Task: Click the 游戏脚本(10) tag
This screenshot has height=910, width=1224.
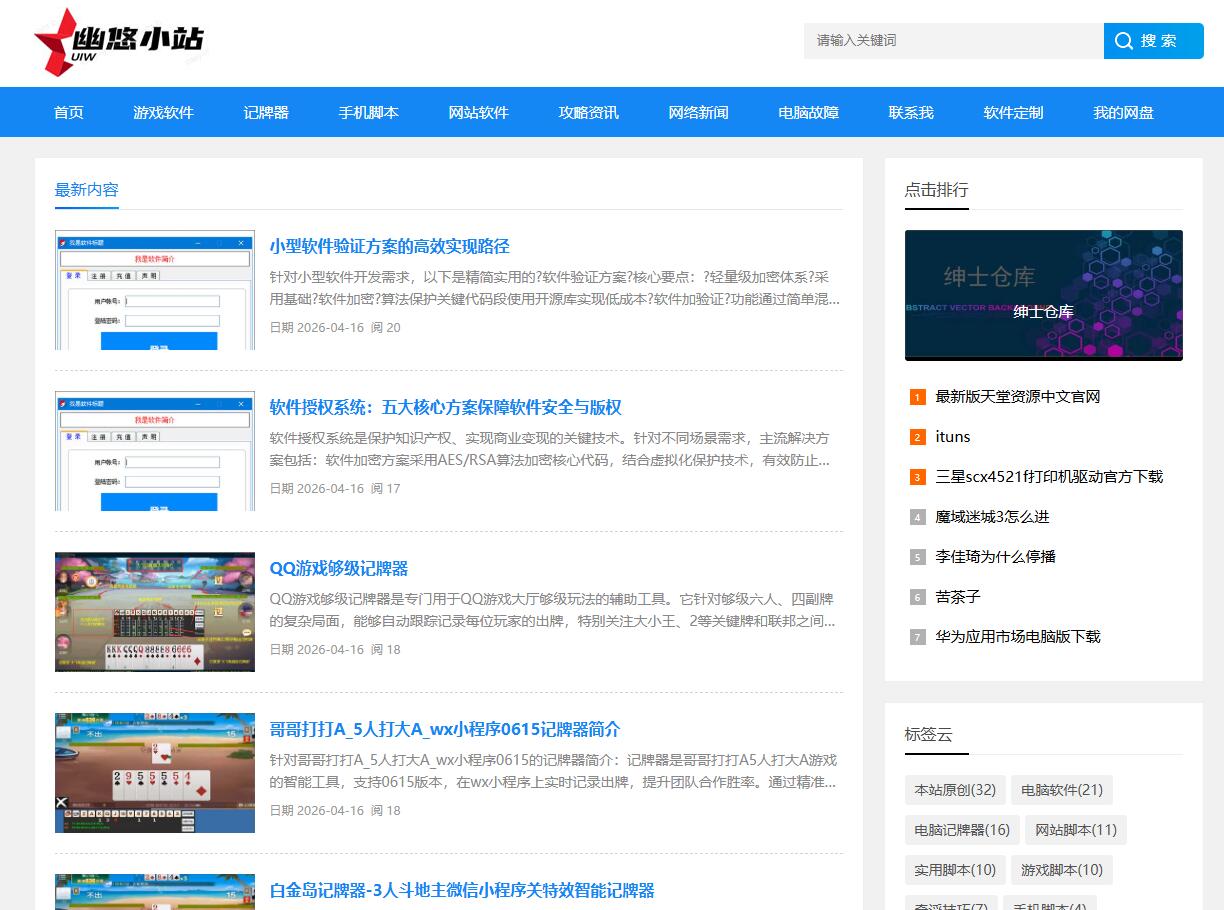Action: pyautogui.click(x=1062, y=870)
